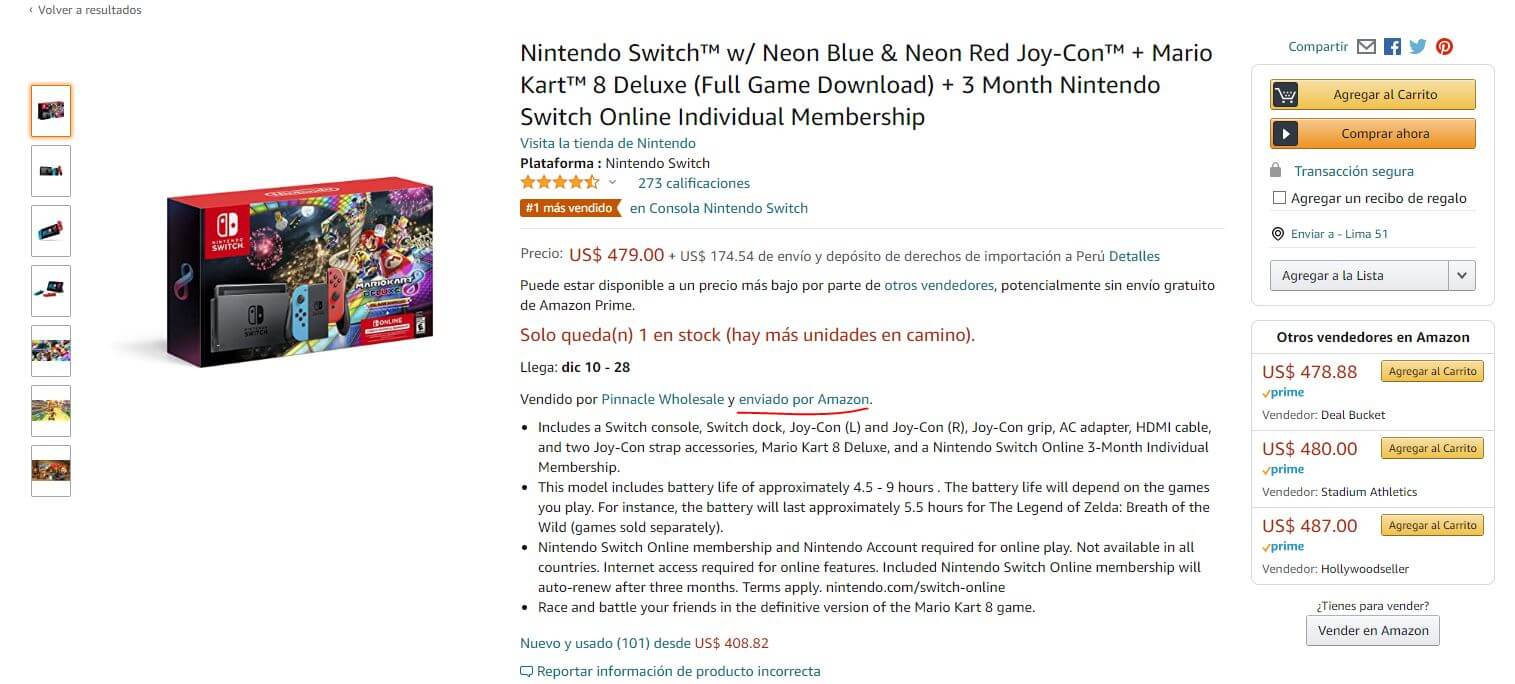
Task: Click the speech bubble icon before Reportar información
Action: pos(526,672)
